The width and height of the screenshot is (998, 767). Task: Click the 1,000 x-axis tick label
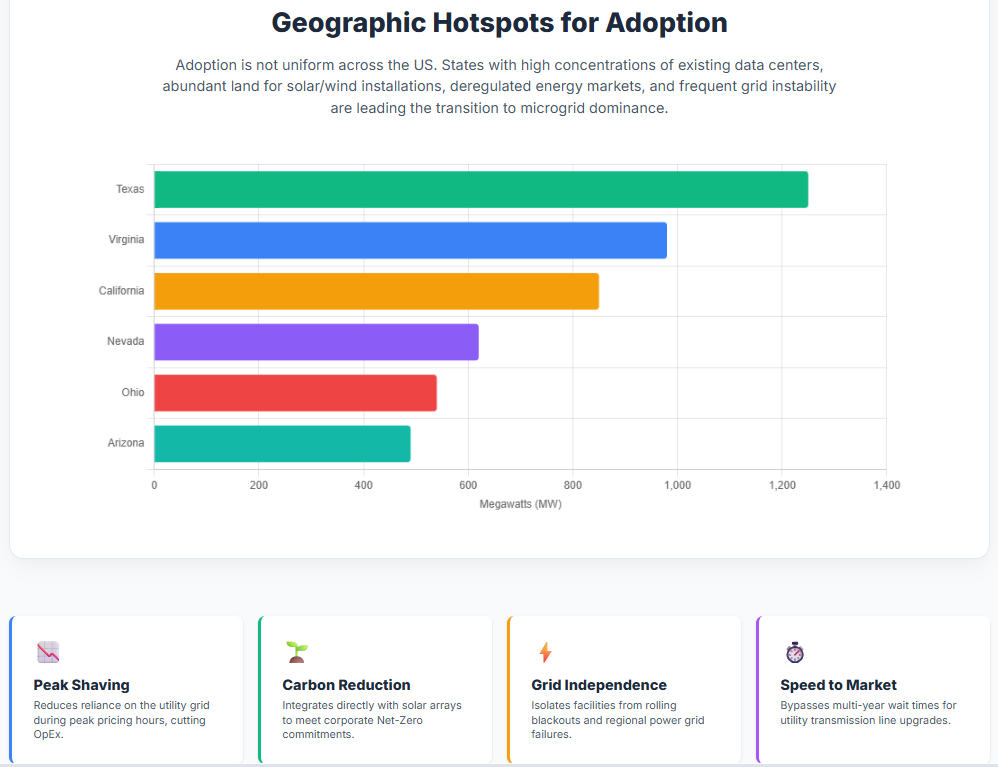coord(677,485)
